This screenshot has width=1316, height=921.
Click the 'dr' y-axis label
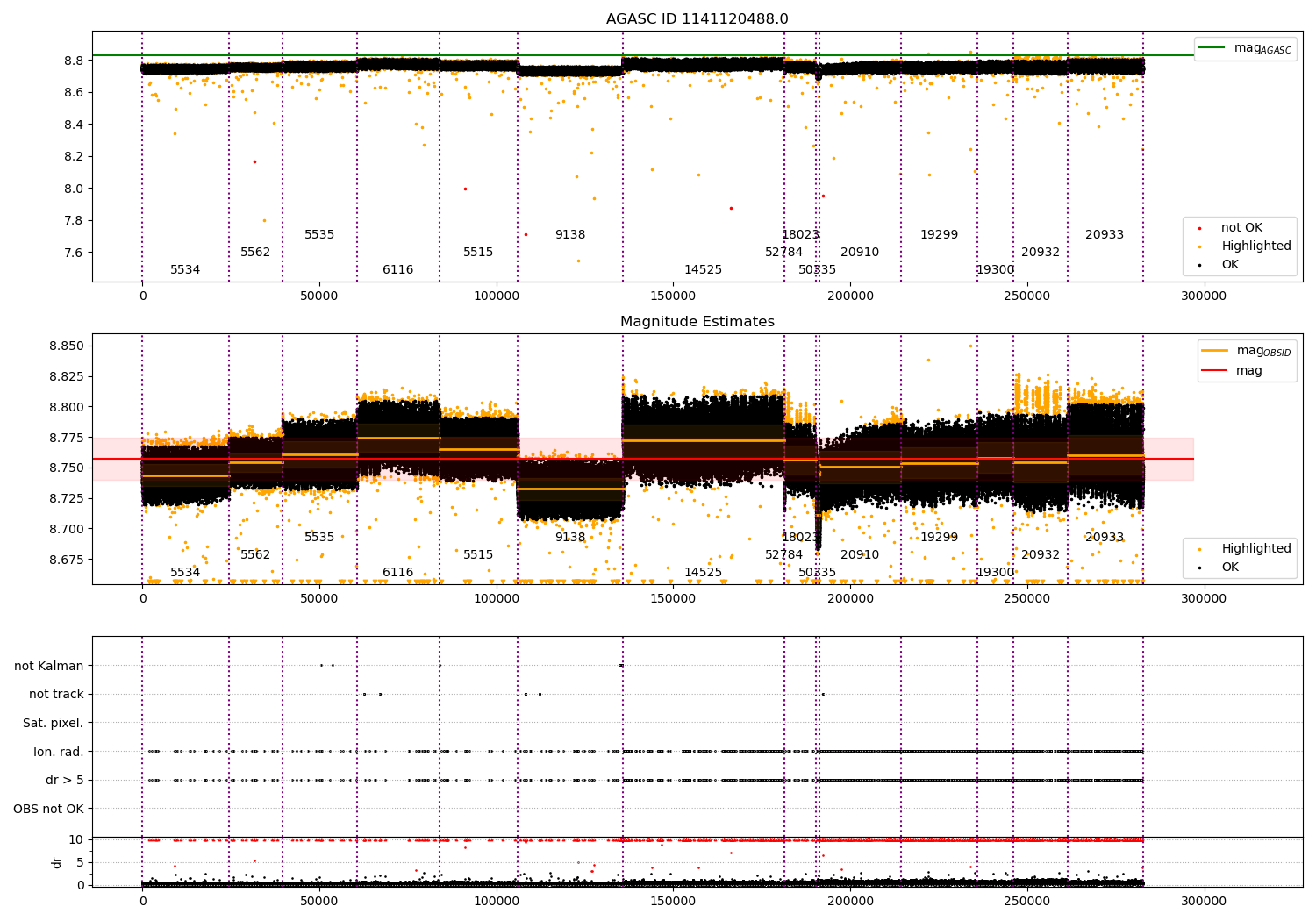[x=57, y=862]
